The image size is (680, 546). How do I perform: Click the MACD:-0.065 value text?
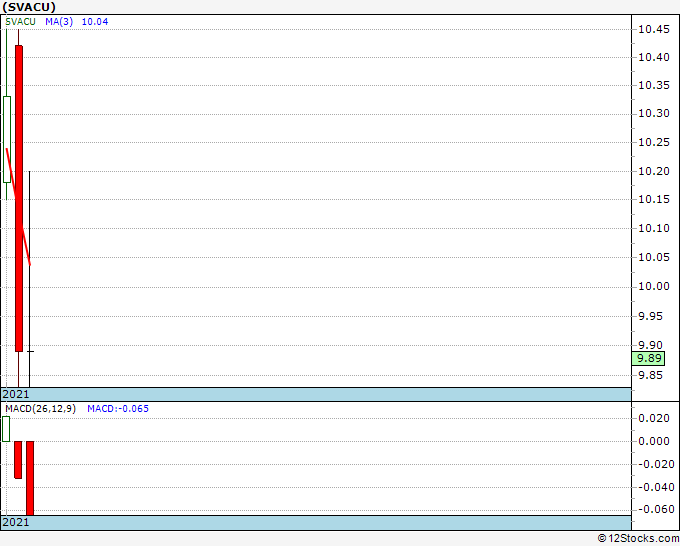click(118, 409)
